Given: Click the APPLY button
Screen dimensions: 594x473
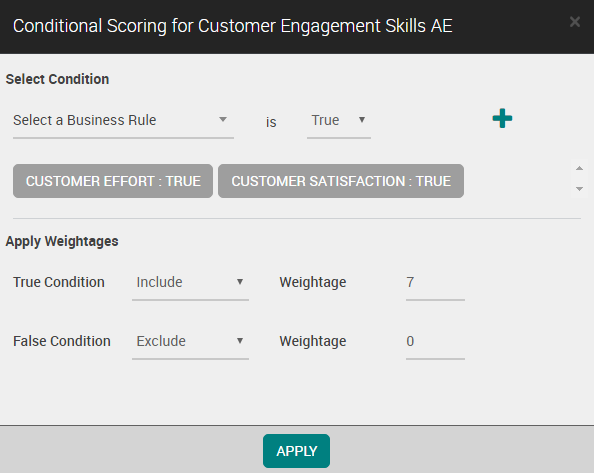Looking at the screenshot, I should point(296,451).
